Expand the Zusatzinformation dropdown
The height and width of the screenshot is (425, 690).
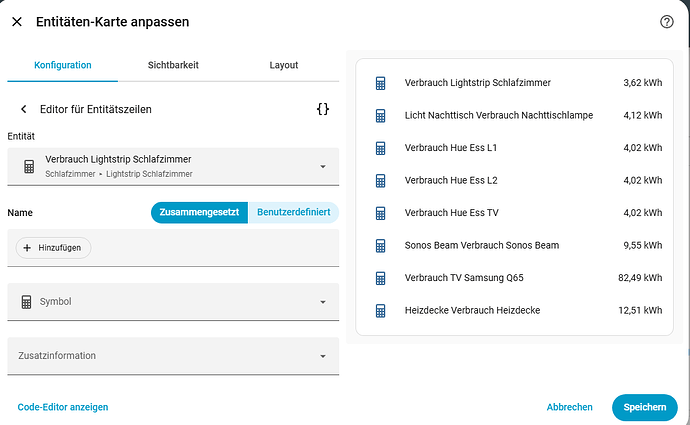[x=323, y=356]
